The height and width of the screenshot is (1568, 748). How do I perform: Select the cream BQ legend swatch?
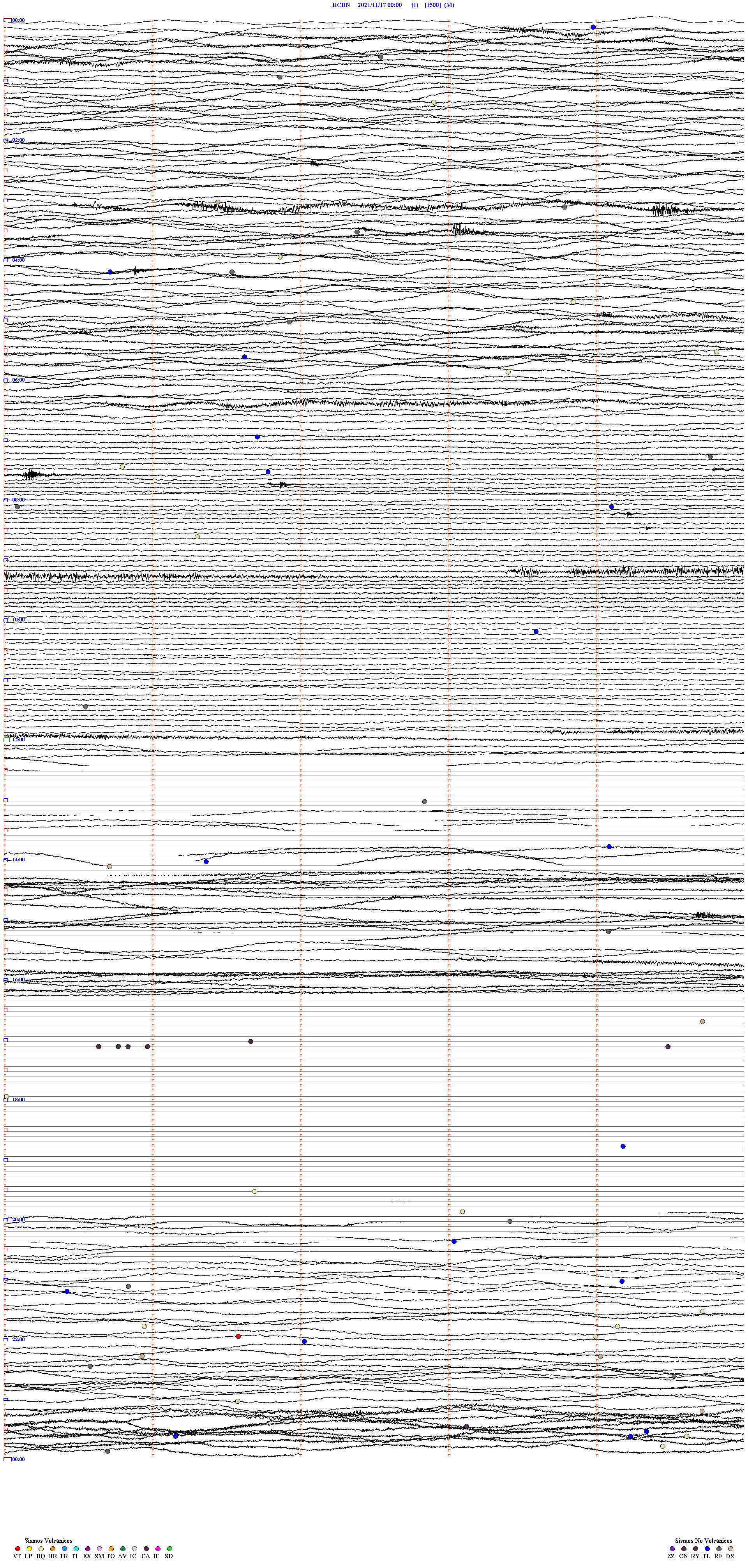click(41, 1549)
